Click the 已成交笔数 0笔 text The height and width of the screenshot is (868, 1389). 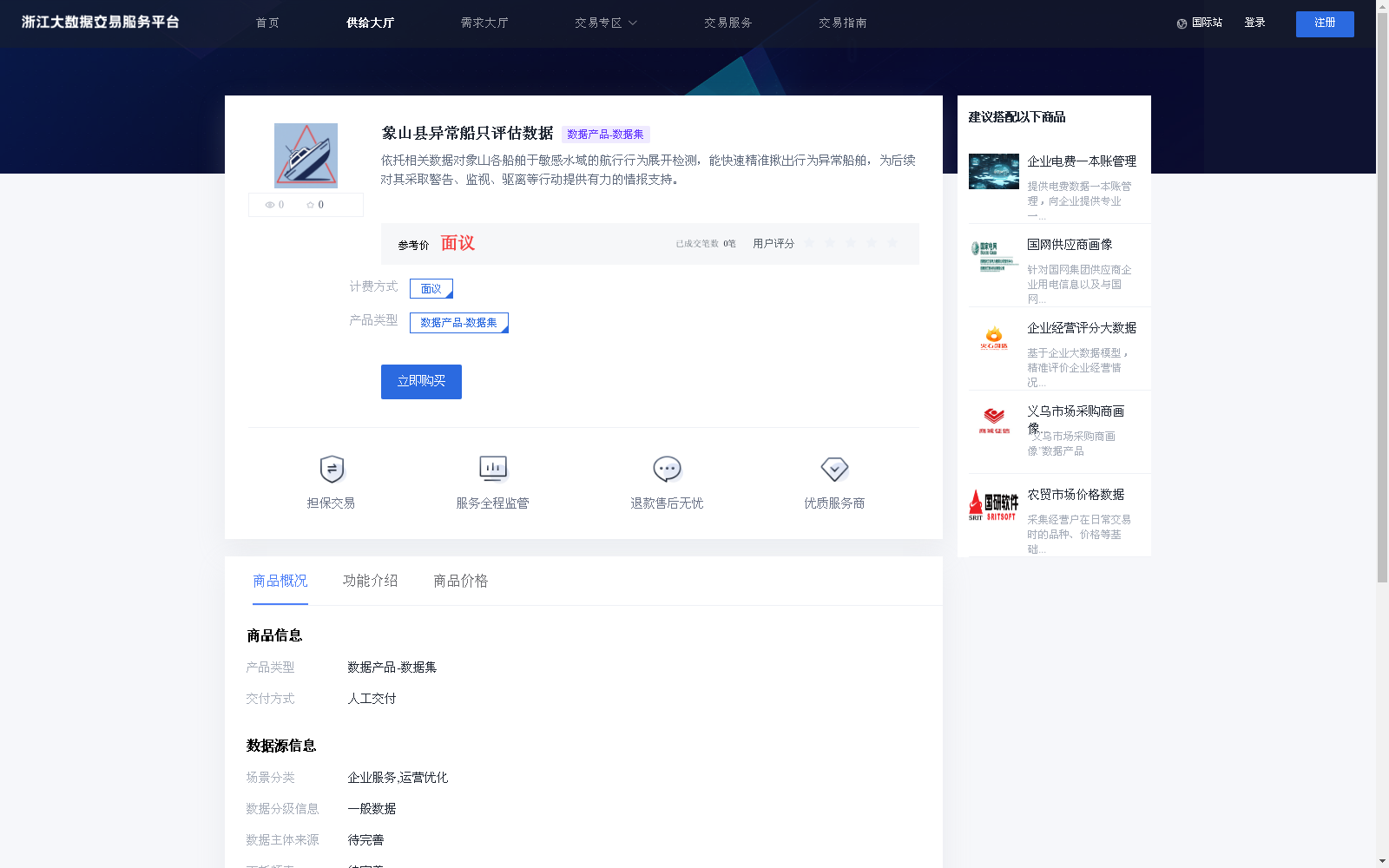pos(706,244)
